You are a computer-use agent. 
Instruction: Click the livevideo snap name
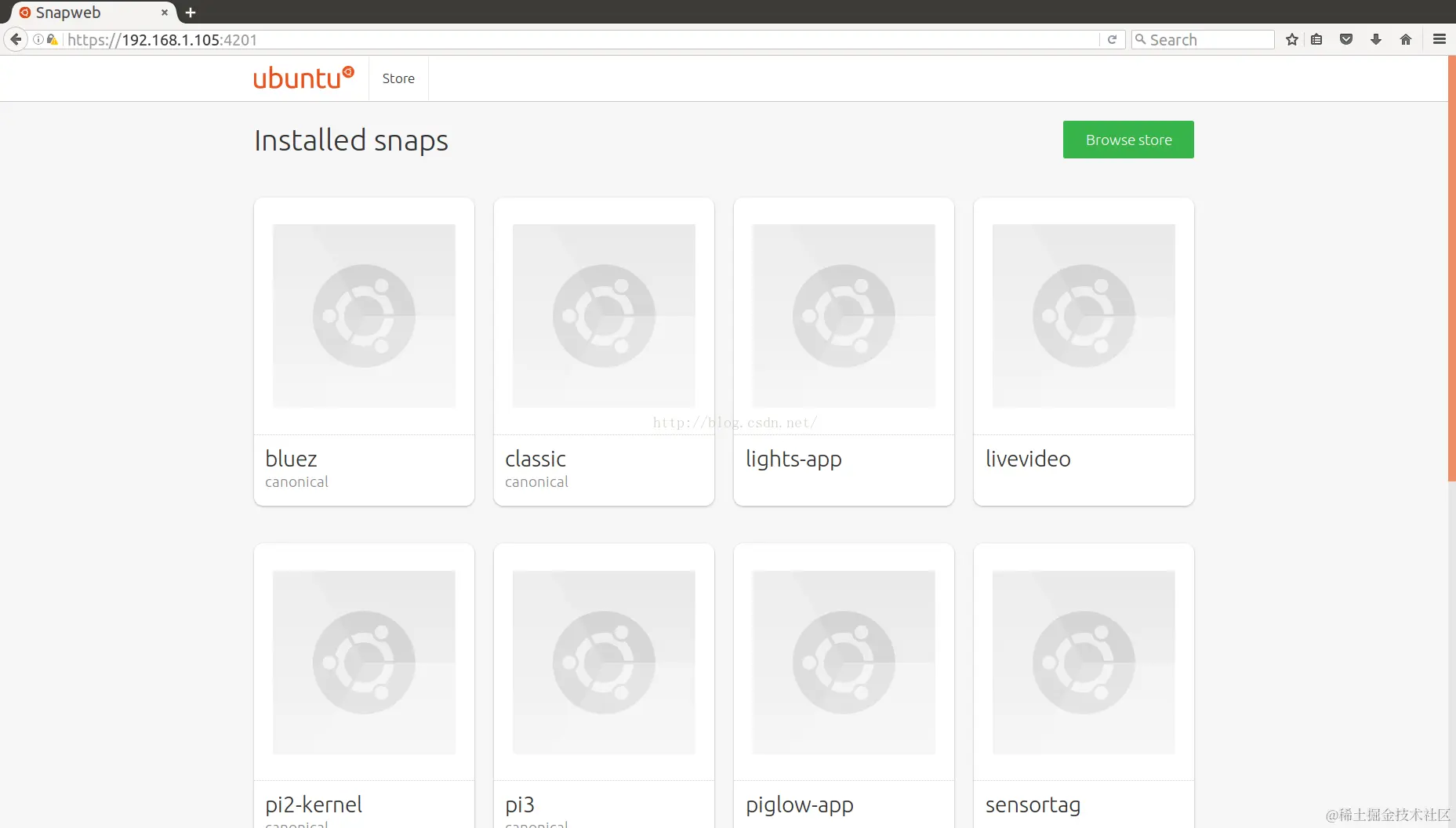pyautogui.click(x=1028, y=459)
